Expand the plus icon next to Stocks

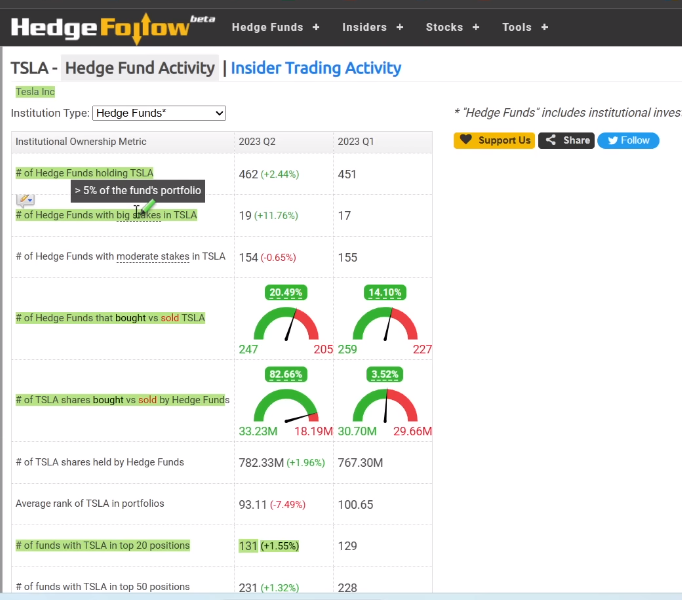476,27
